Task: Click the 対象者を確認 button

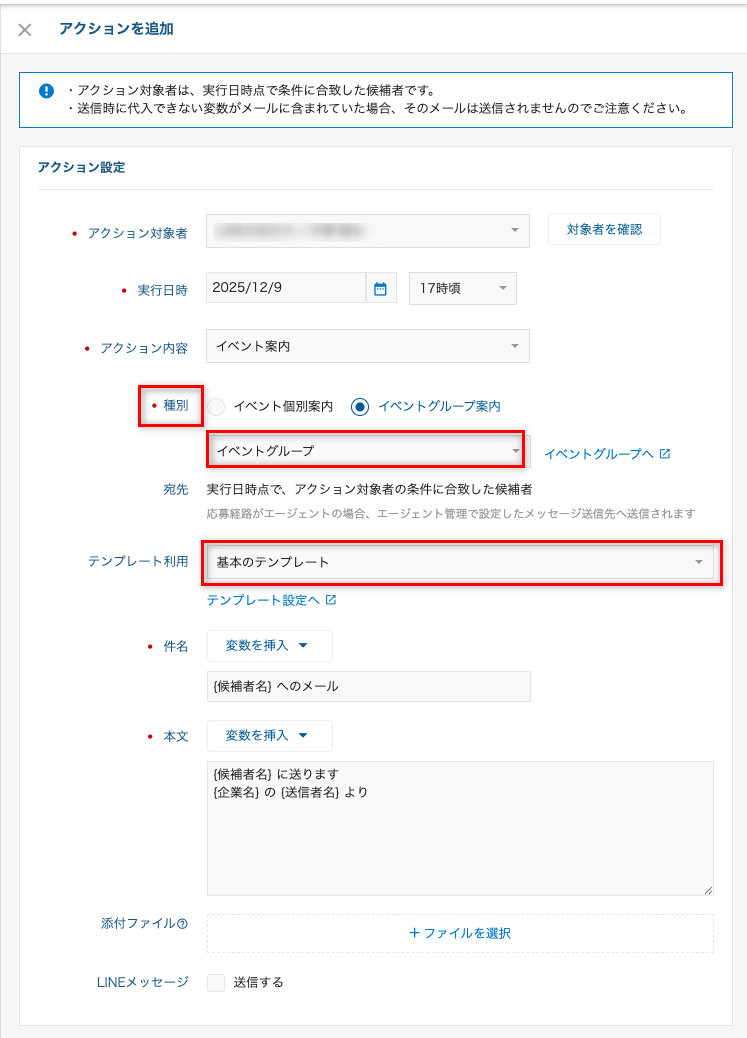Action: (604, 230)
